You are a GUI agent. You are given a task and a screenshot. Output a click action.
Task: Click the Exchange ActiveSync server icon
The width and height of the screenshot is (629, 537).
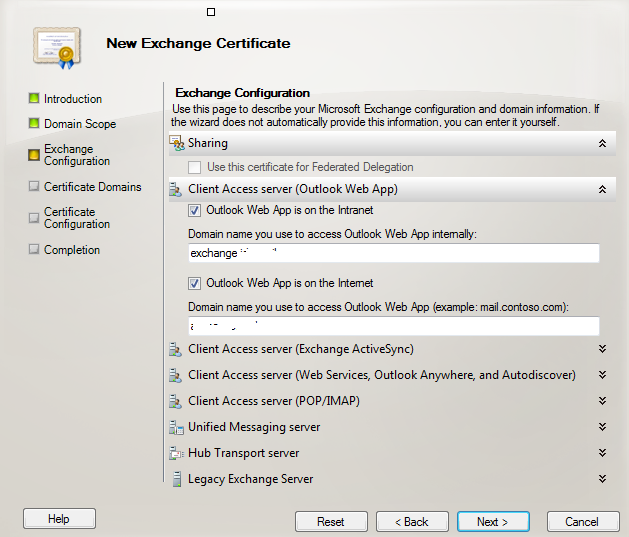(x=175, y=349)
